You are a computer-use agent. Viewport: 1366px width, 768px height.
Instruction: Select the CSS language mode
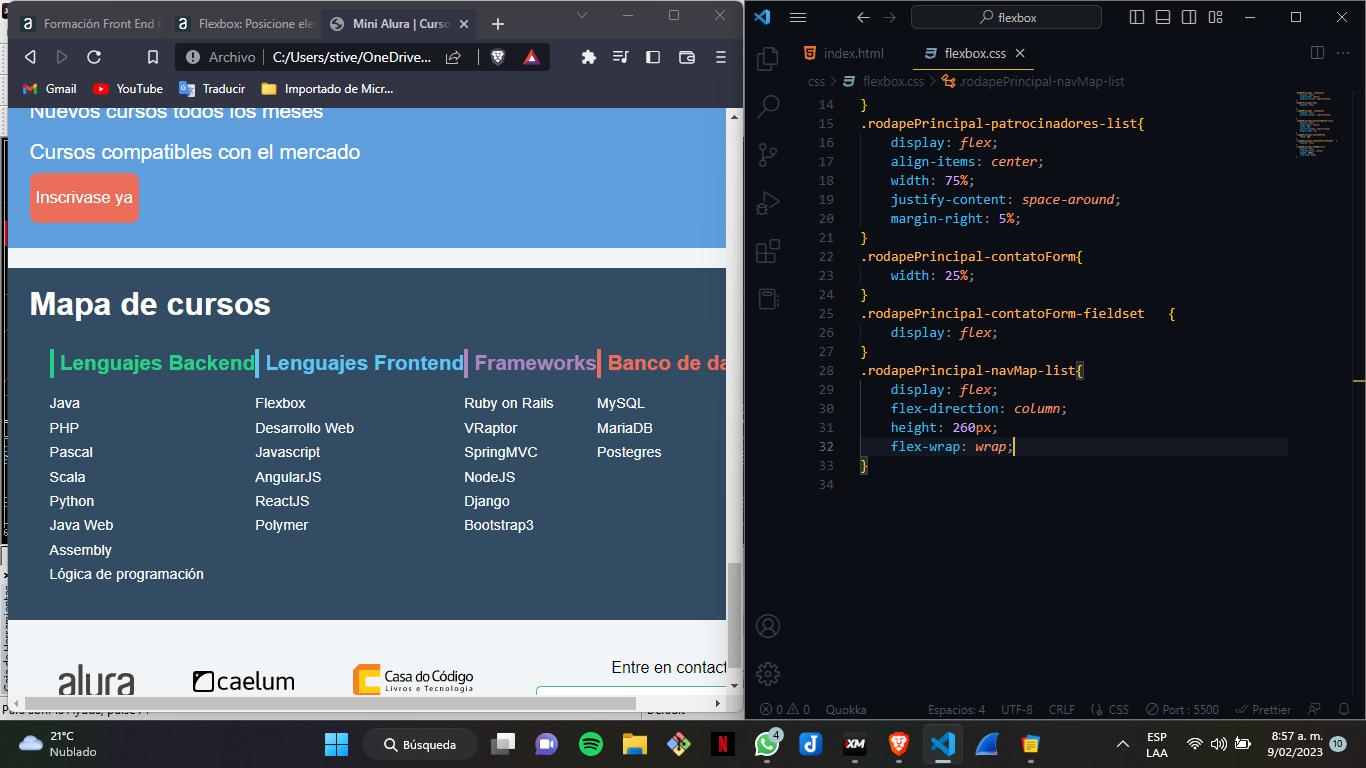(x=1110, y=709)
